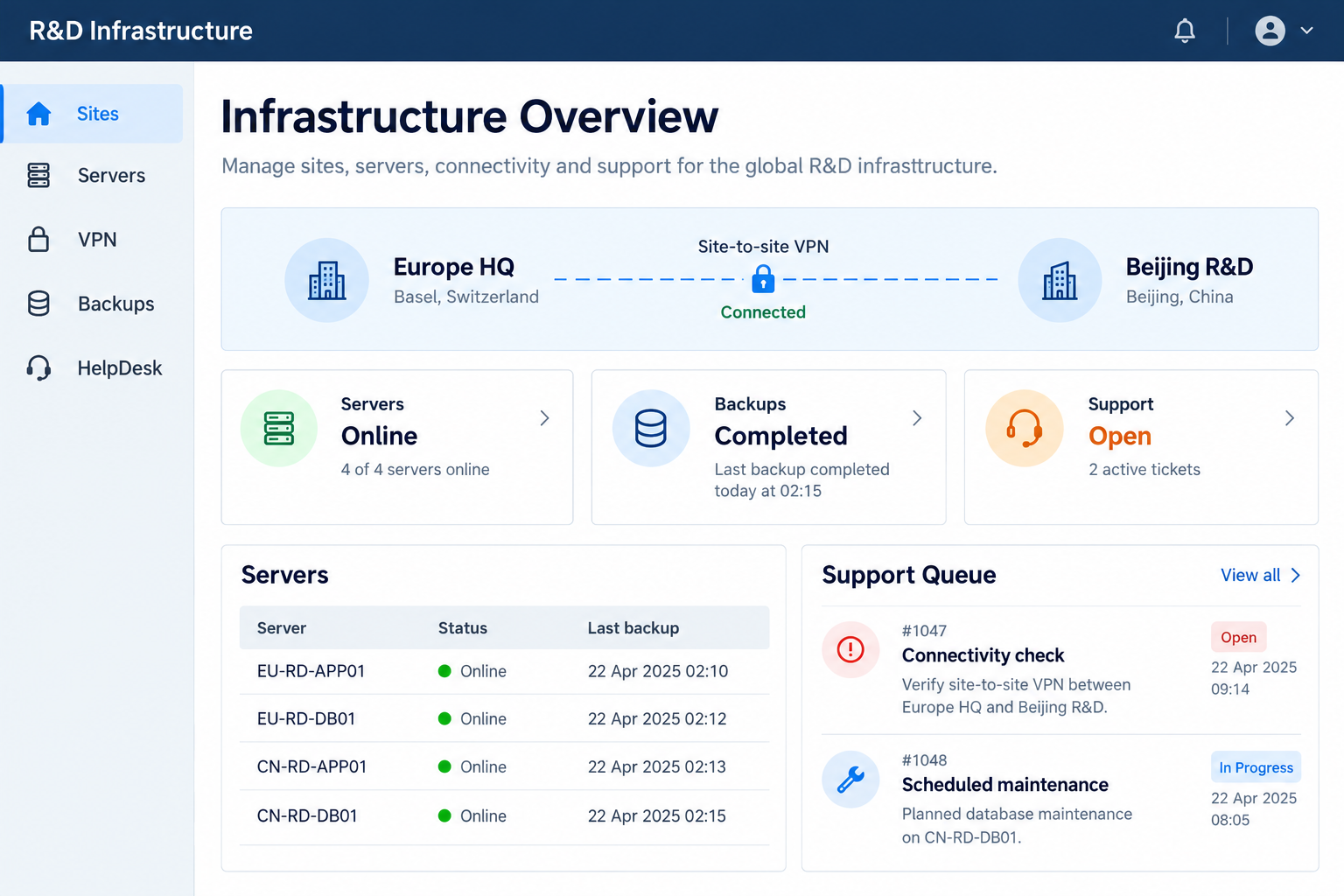Click the green status dot for EU-RD-DB01
The width and height of the screenshot is (1344, 896).
click(444, 718)
